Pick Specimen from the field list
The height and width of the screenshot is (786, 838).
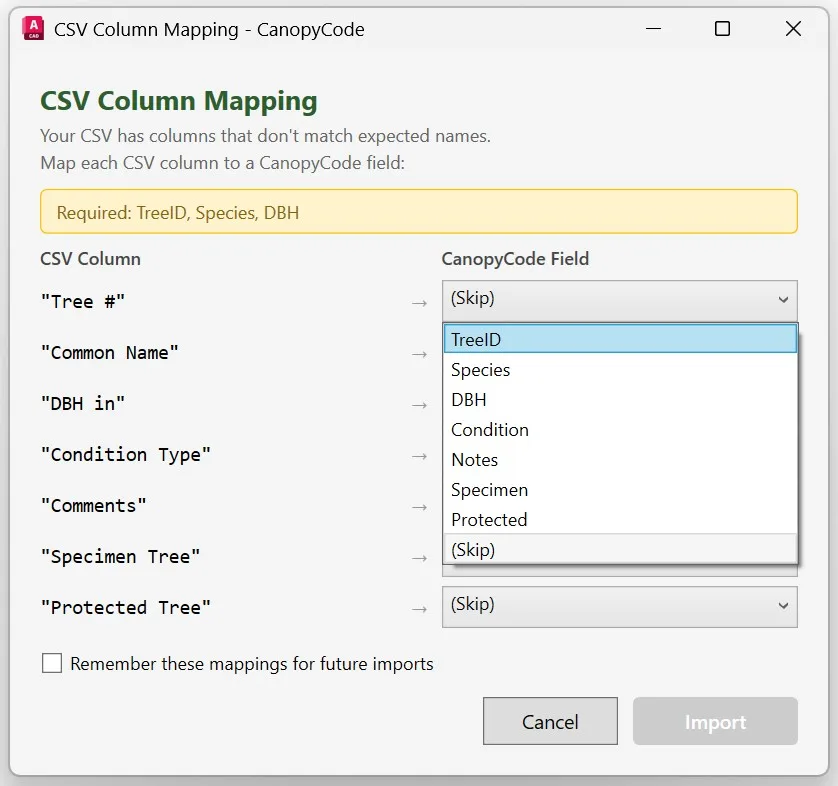coord(620,489)
